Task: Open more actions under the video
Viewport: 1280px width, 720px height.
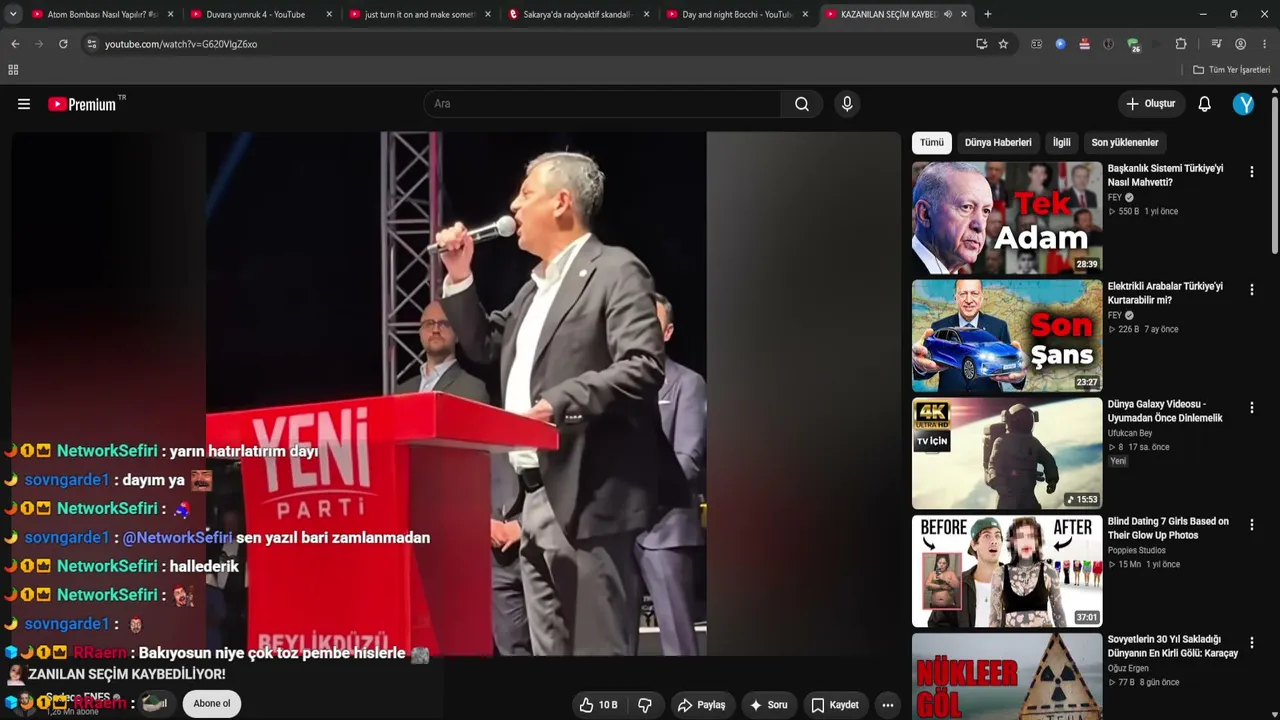Action: 887,705
